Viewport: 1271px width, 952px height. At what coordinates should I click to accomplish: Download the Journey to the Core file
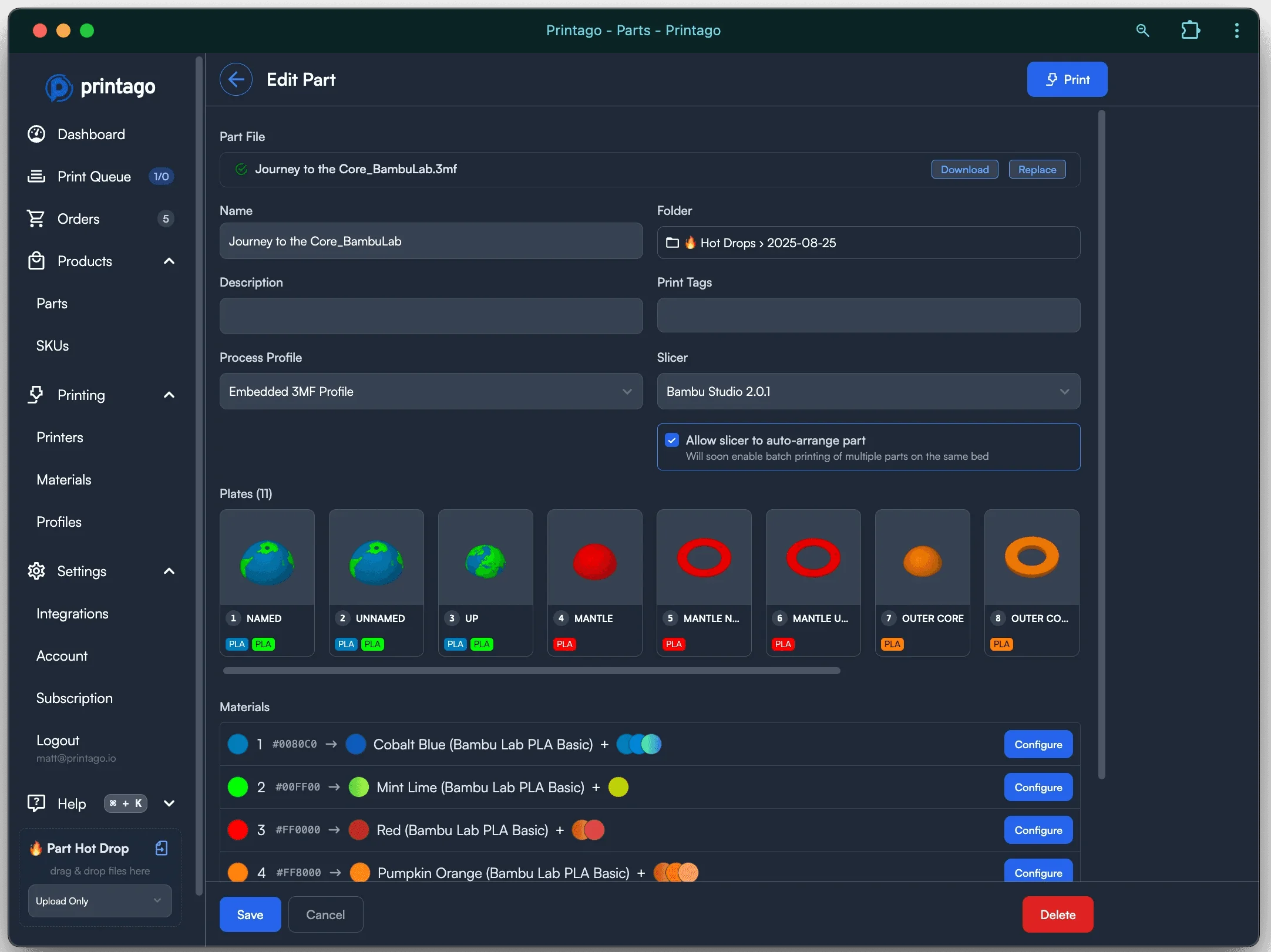tap(964, 169)
